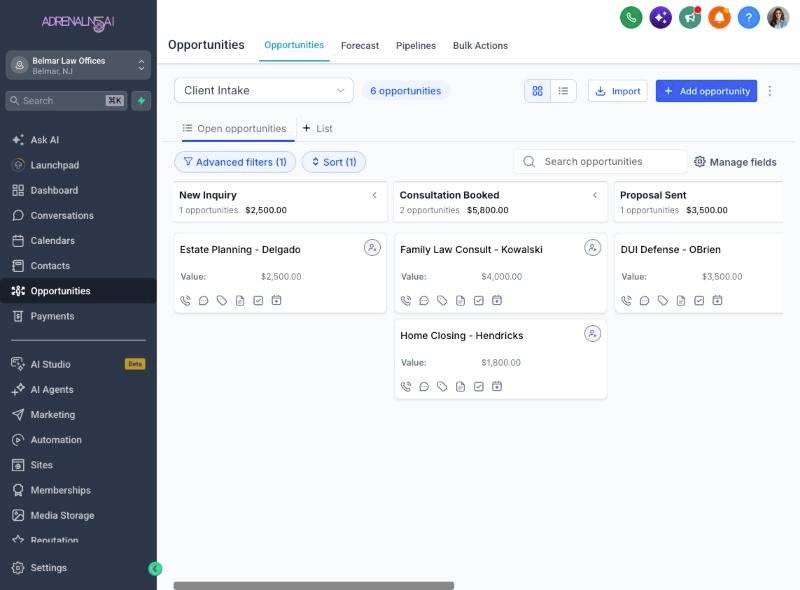
Task: Open notes icon on Home Closing - Hendricks card
Action: point(460,386)
